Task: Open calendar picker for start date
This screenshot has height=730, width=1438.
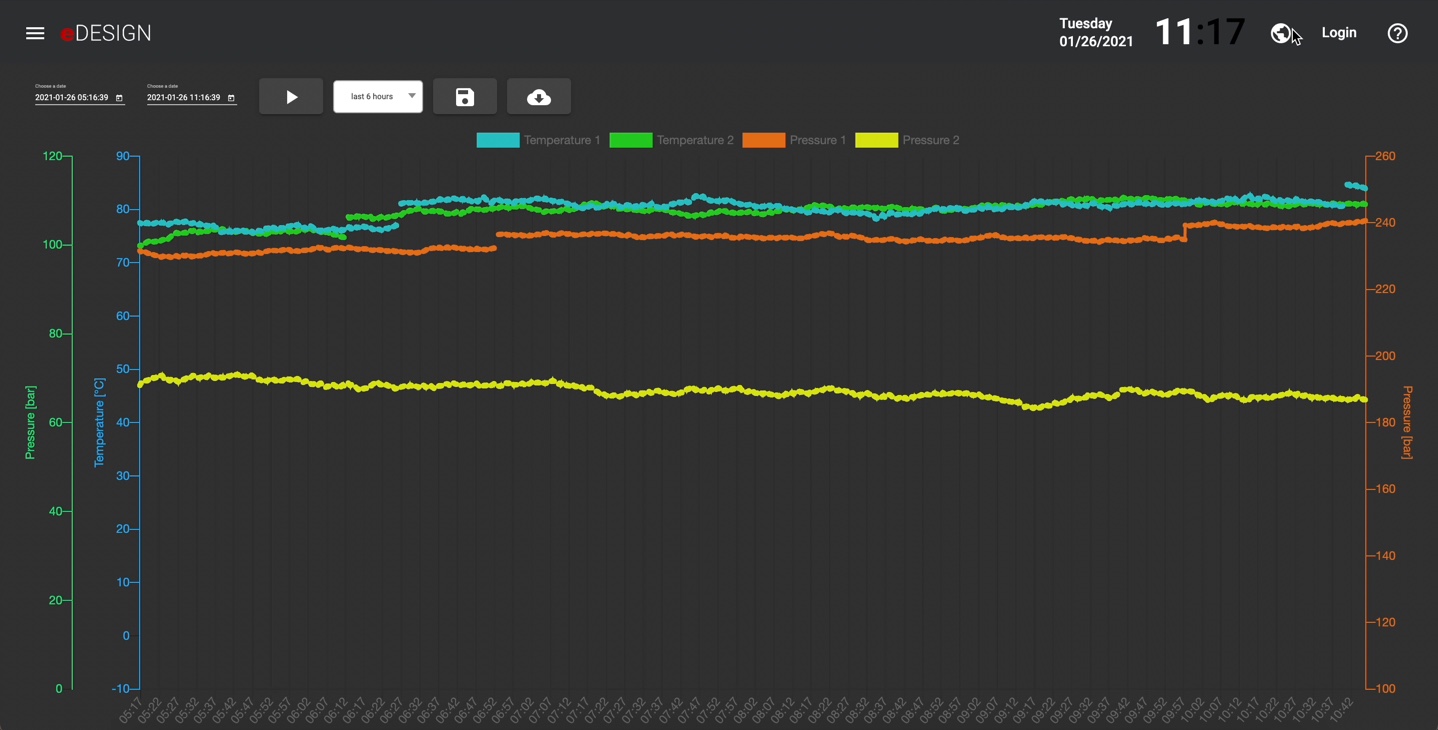Action: coord(119,98)
